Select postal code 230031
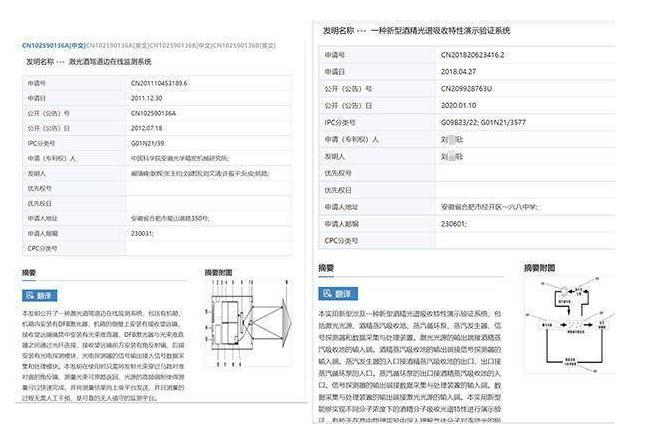Viewport: 647px width, 437px height. [142, 233]
